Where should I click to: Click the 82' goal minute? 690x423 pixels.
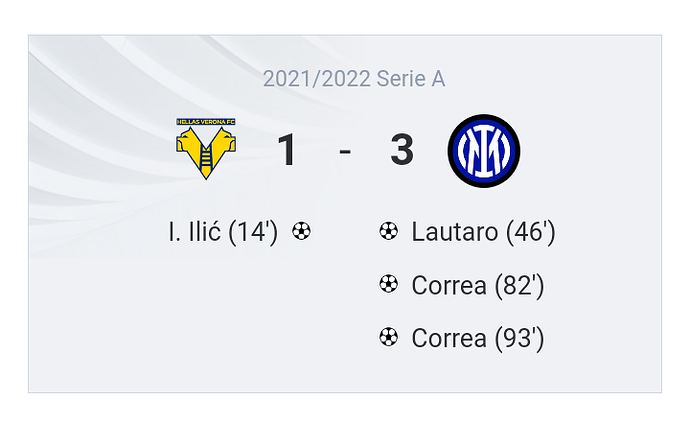tap(519, 286)
